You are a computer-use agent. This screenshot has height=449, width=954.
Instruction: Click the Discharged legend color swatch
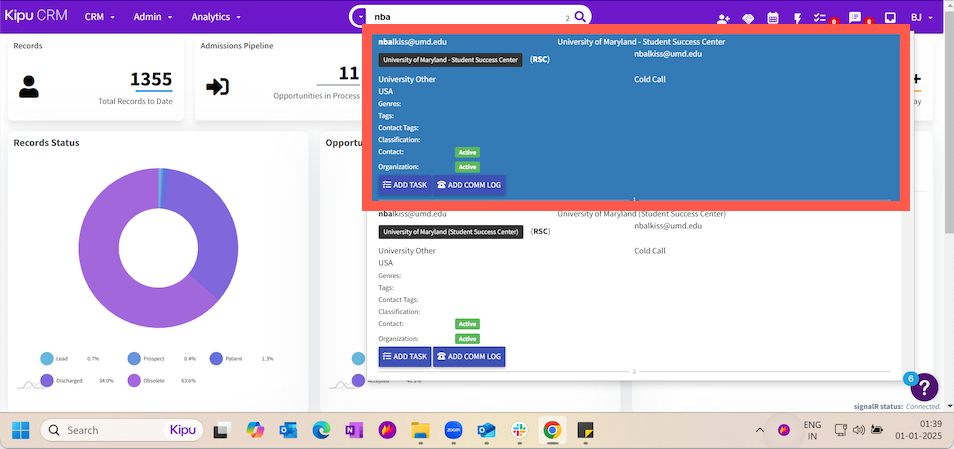coord(47,380)
